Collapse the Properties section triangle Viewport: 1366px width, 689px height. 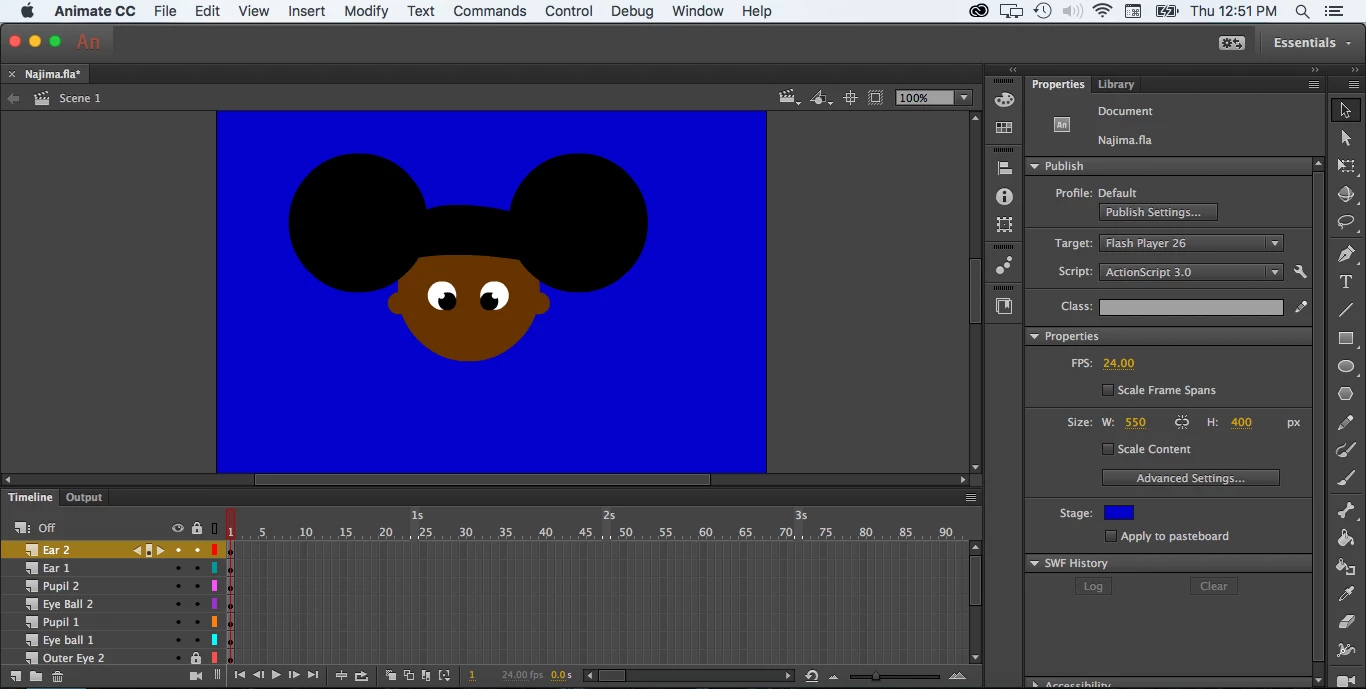point(1034,336)
